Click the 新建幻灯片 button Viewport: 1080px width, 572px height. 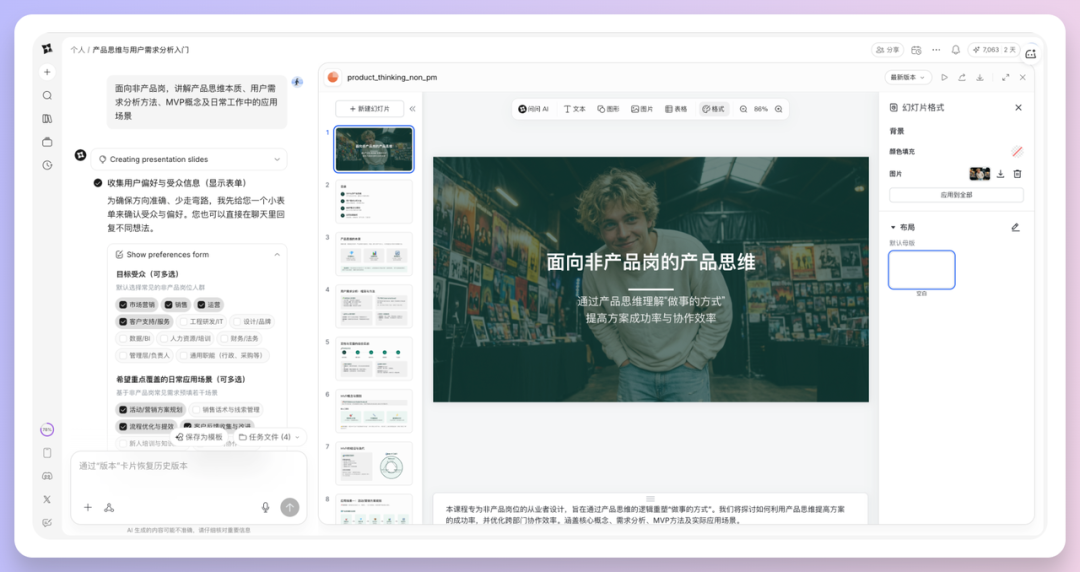click(x=369, y=108)
